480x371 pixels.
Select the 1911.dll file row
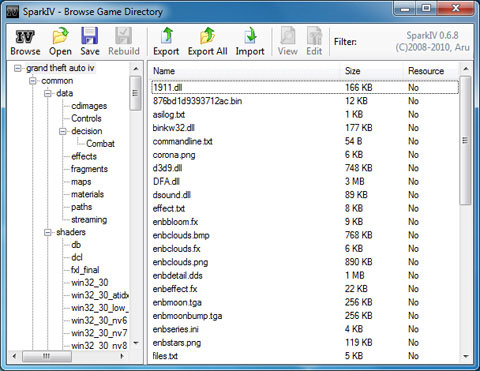coord(305,88)
